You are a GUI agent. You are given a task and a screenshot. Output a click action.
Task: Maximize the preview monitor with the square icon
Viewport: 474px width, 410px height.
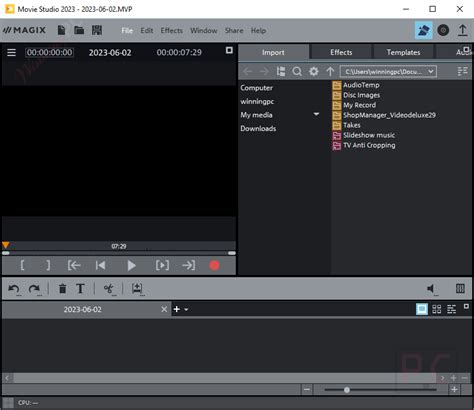click(x=229, y=50)
